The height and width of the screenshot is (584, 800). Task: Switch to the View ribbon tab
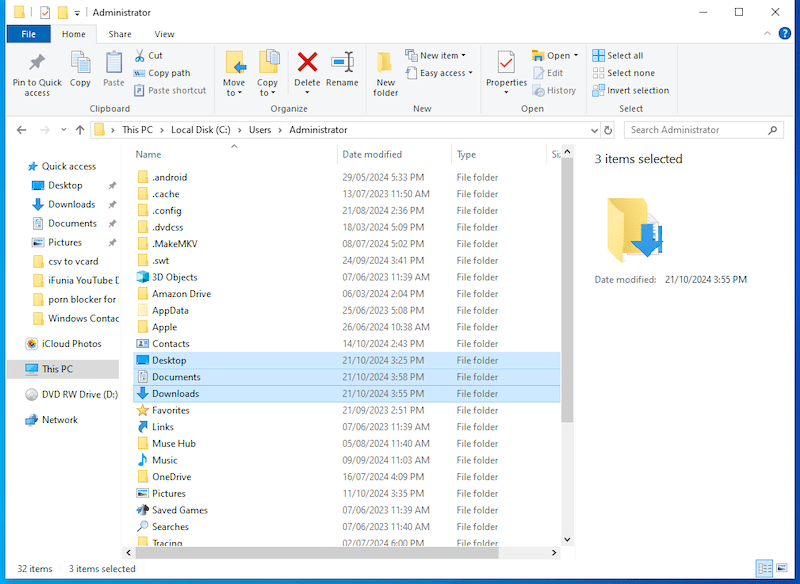pyautogui.click(x=164, y=34)
